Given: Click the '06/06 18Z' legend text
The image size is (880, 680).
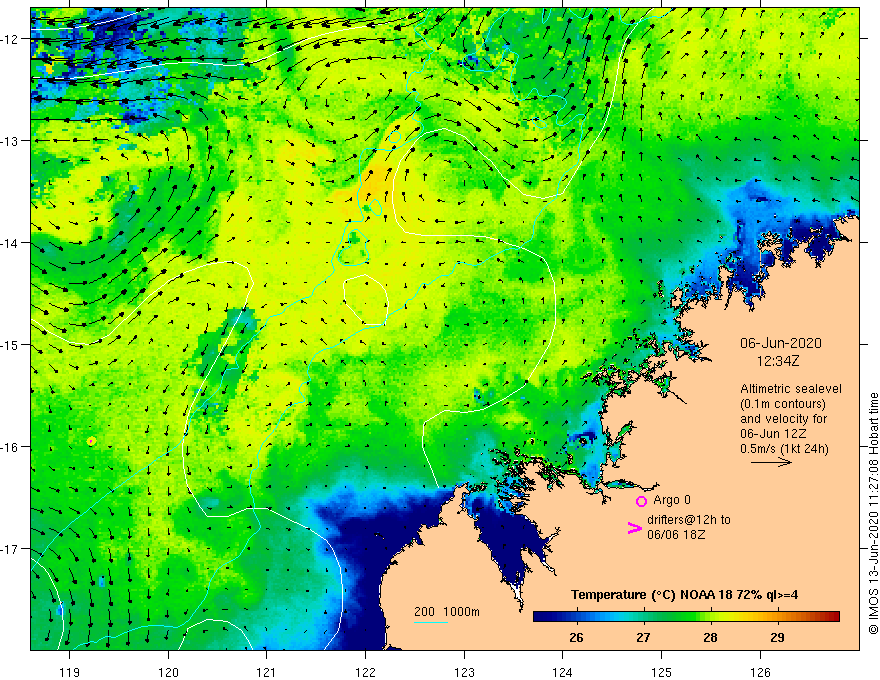Looking at the screenshot, I should coord(676,535).
